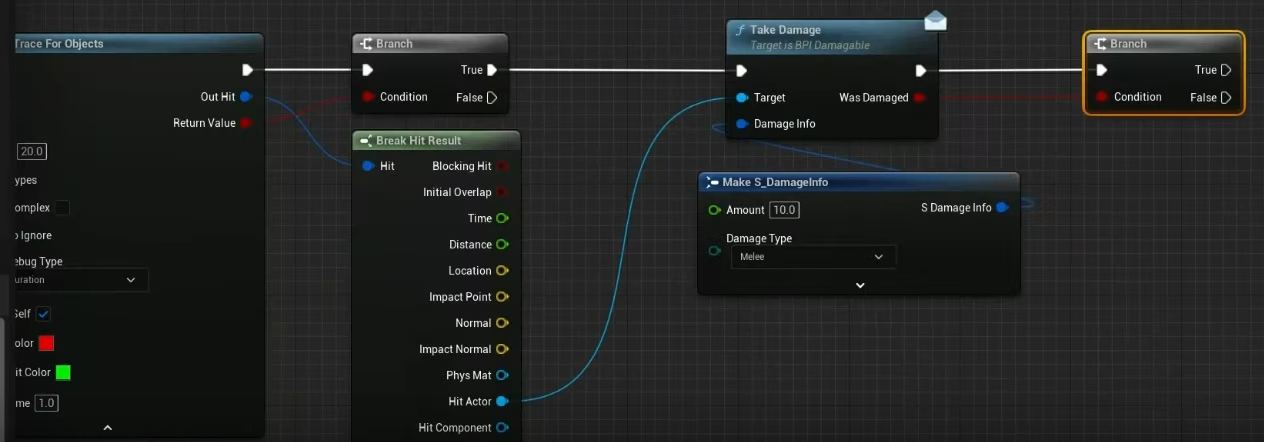Click the Hit Component output pin
The height and width of the screenshot is (442, 1264).
pyautogui.click(x=502, y=428)
